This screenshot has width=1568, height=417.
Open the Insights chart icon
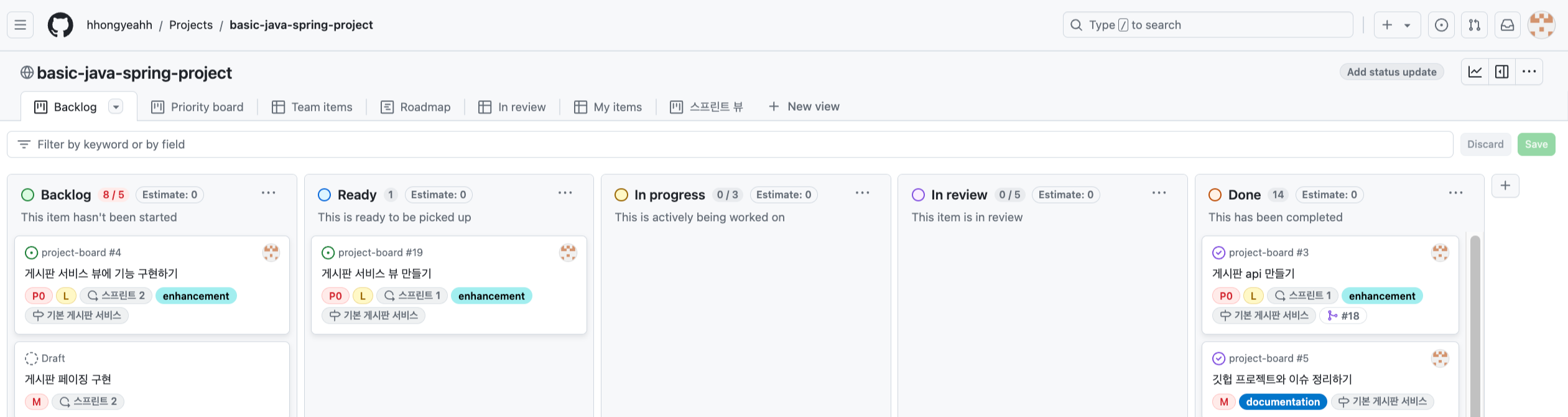coord(1475,72)
